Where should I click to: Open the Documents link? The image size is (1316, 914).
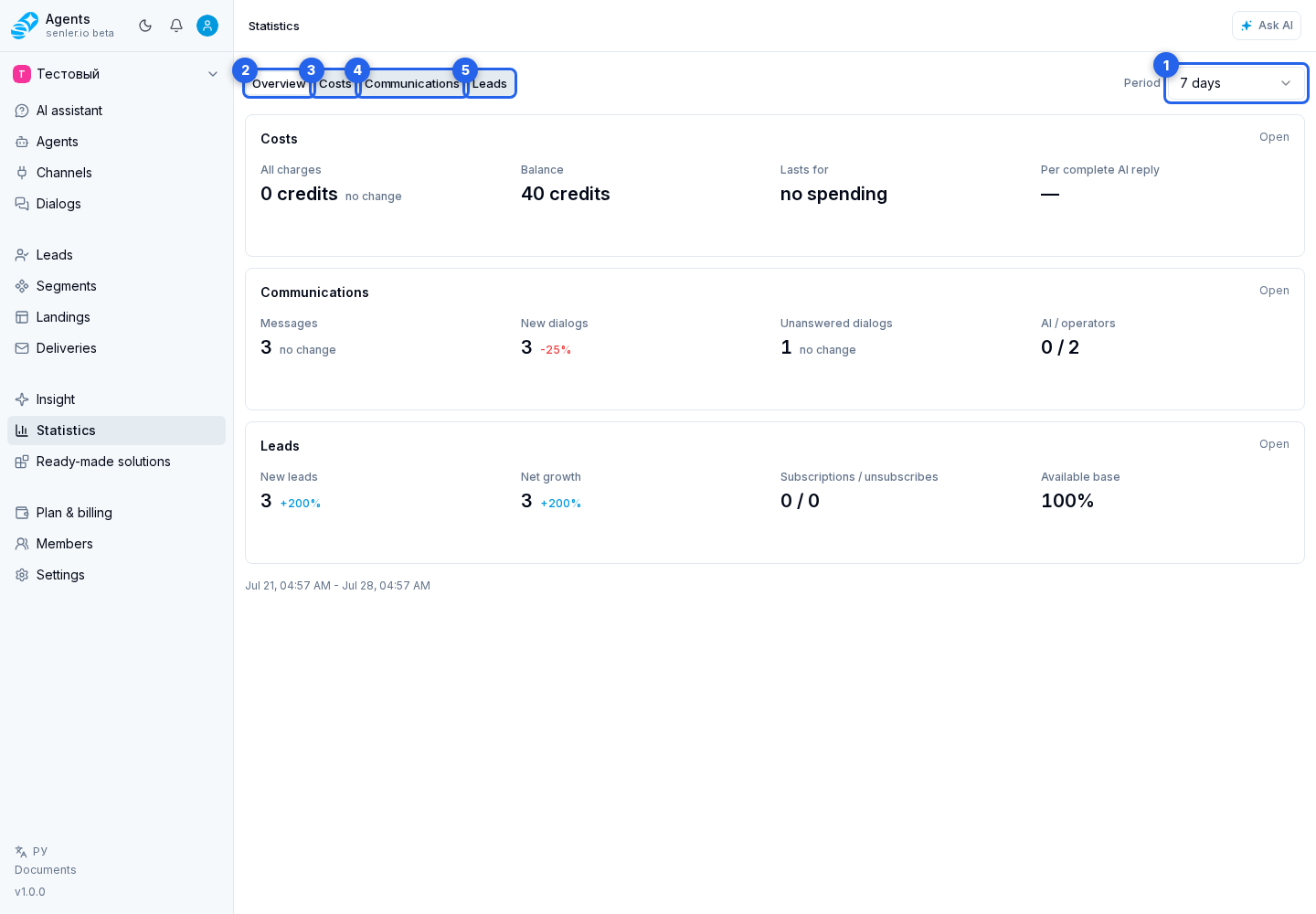[x=46, y=870]
